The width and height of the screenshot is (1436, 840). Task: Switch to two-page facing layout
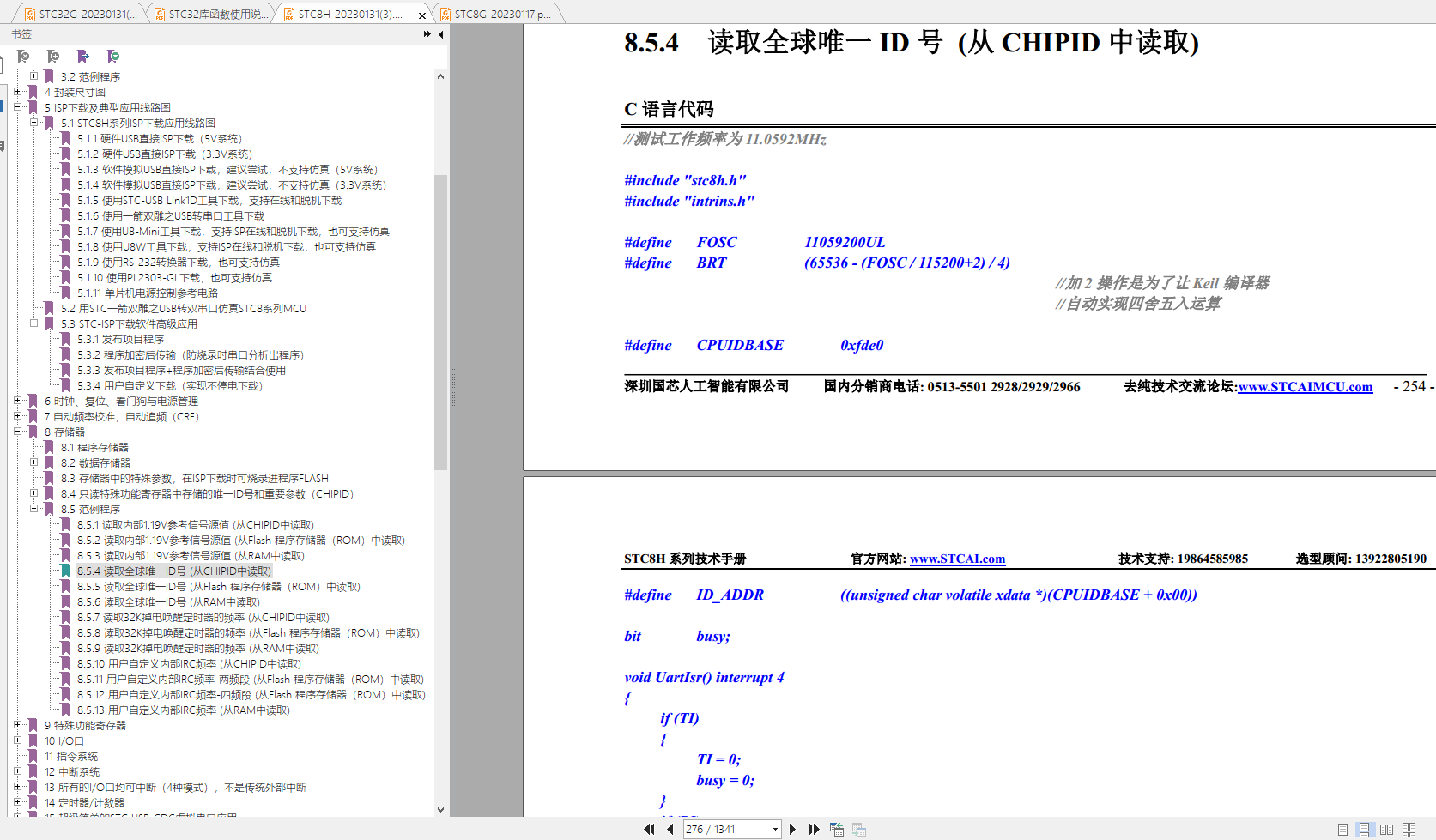coord(1386,829)
